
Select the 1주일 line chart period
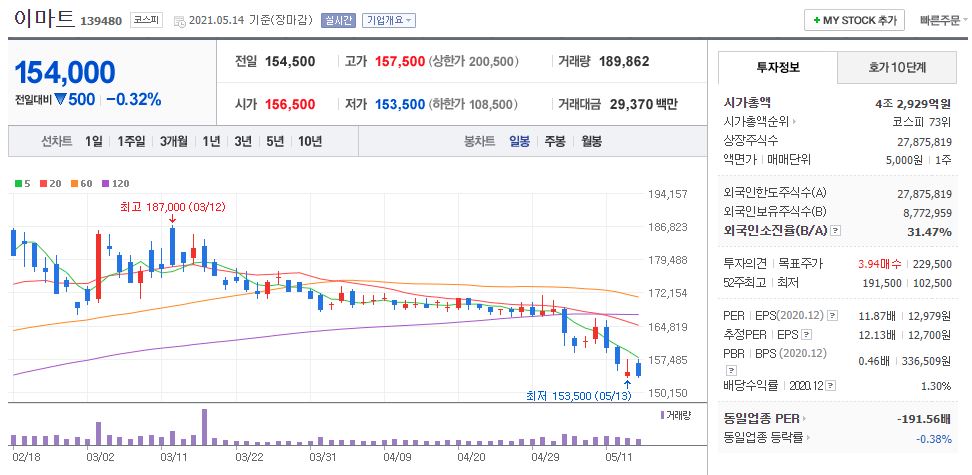point(131,141)
